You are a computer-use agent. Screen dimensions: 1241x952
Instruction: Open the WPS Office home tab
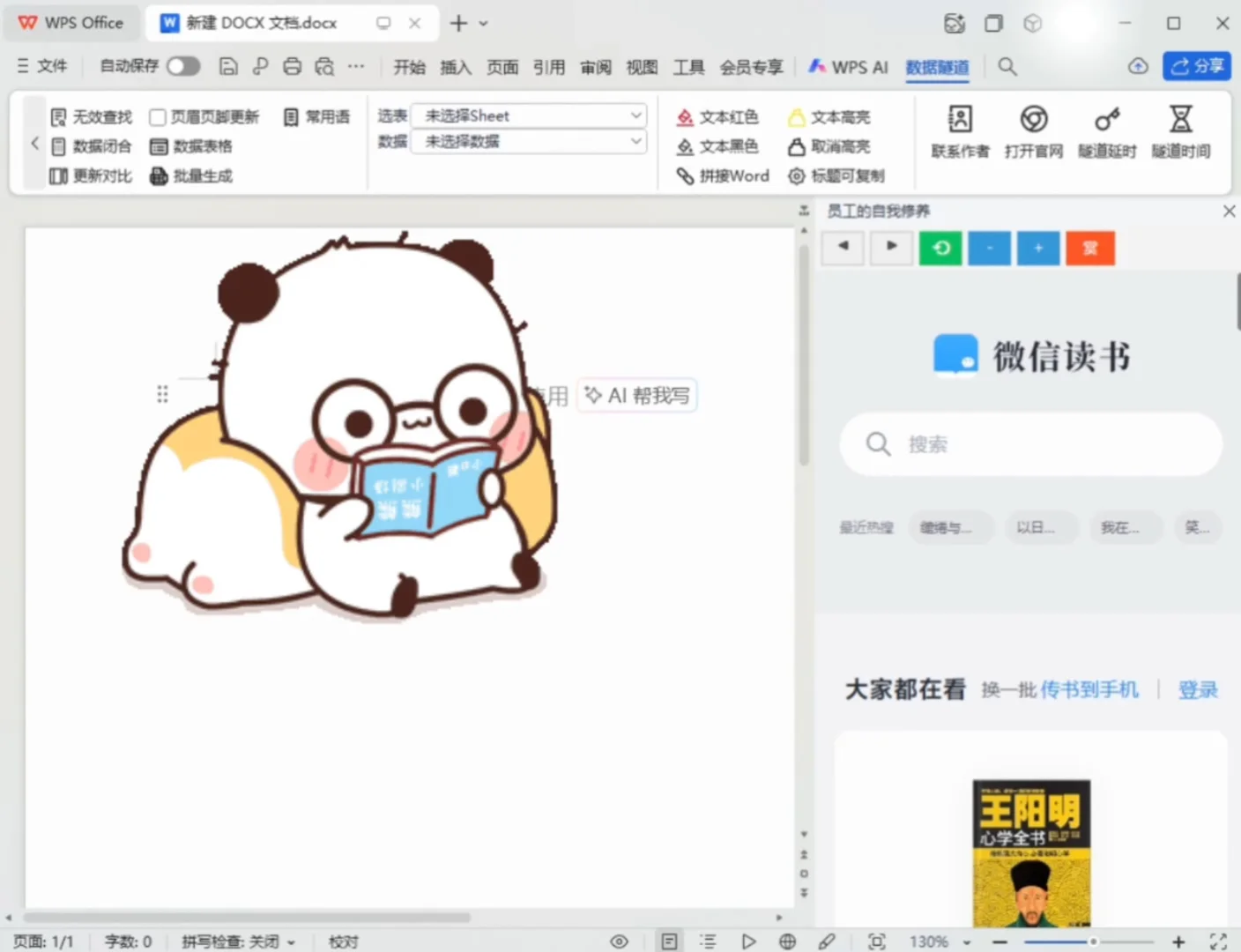pyautogui.click(x=71, y=23)
